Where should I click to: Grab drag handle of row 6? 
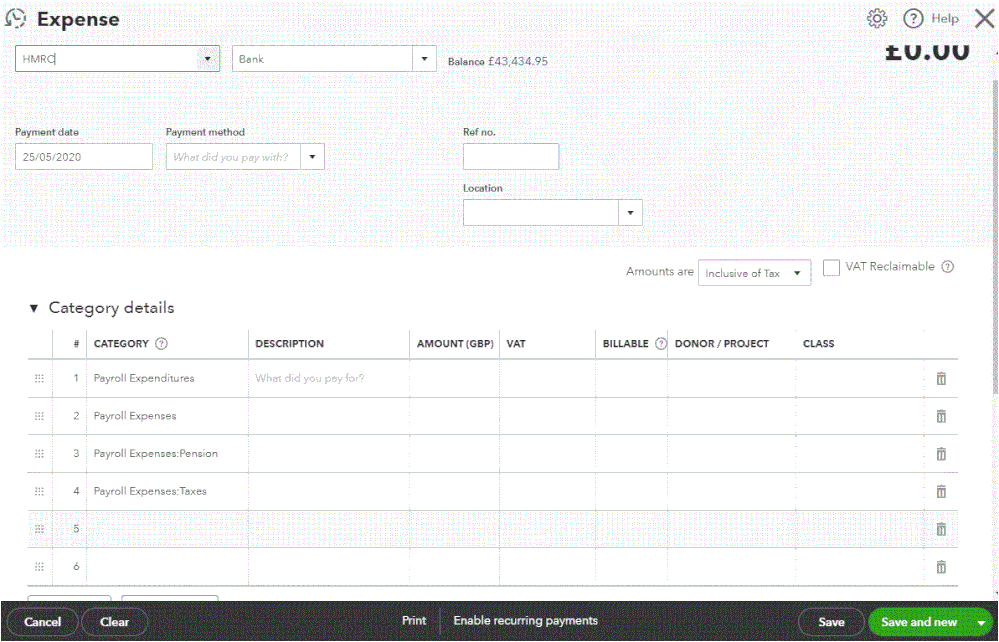(40, 566)
